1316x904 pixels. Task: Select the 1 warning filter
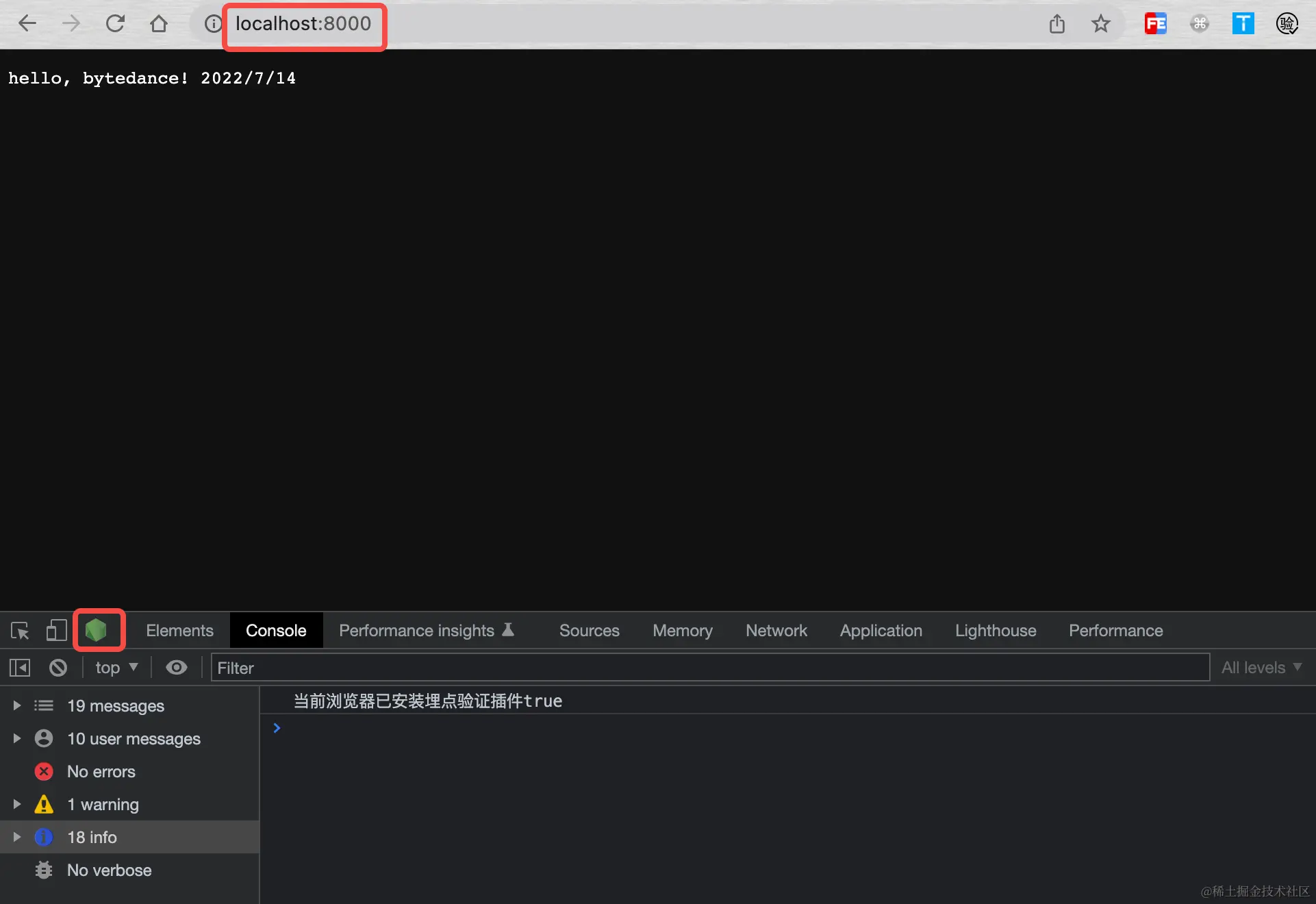103,805
